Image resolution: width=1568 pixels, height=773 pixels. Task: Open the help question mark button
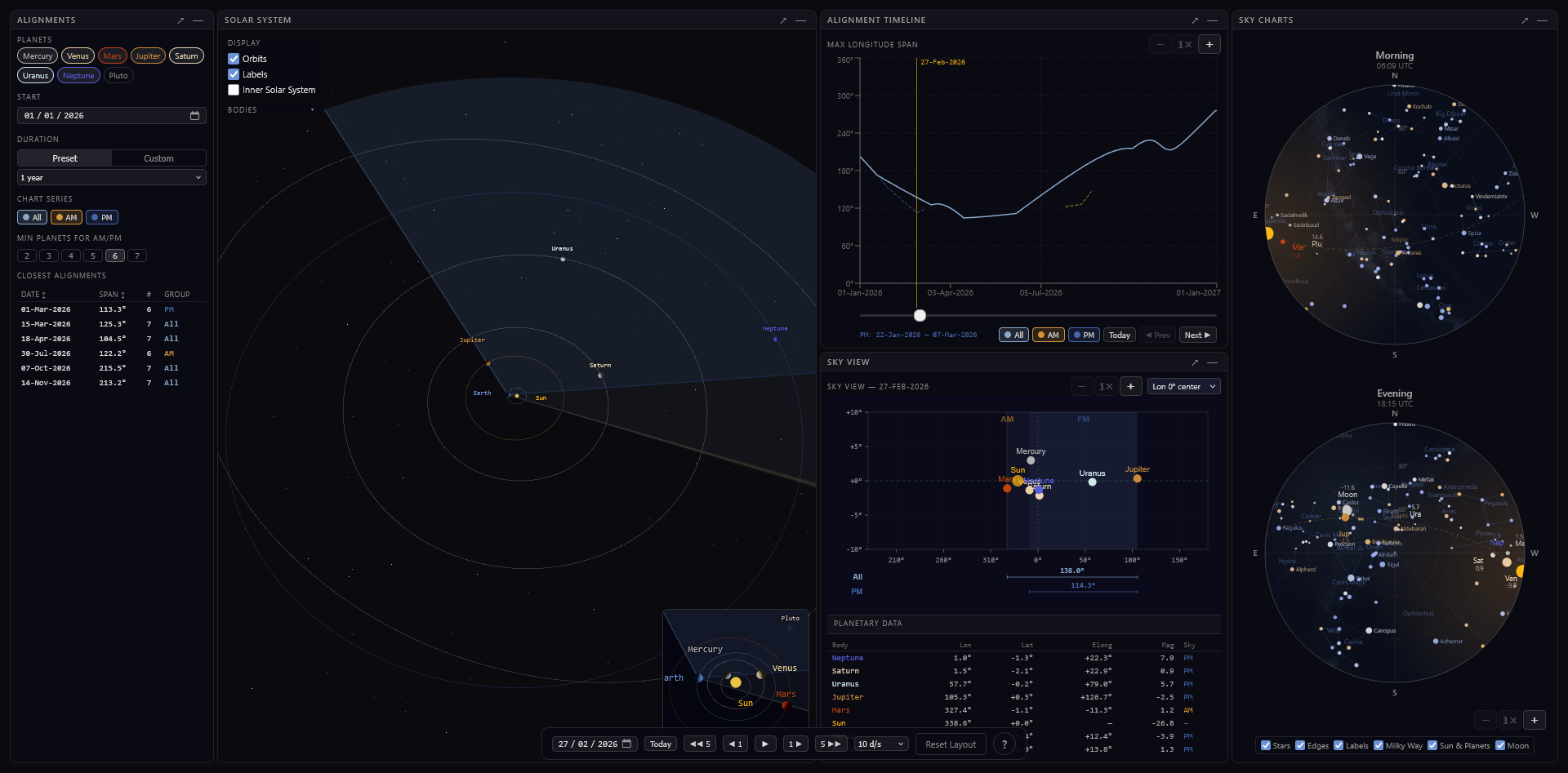(x=1004, y=744)
